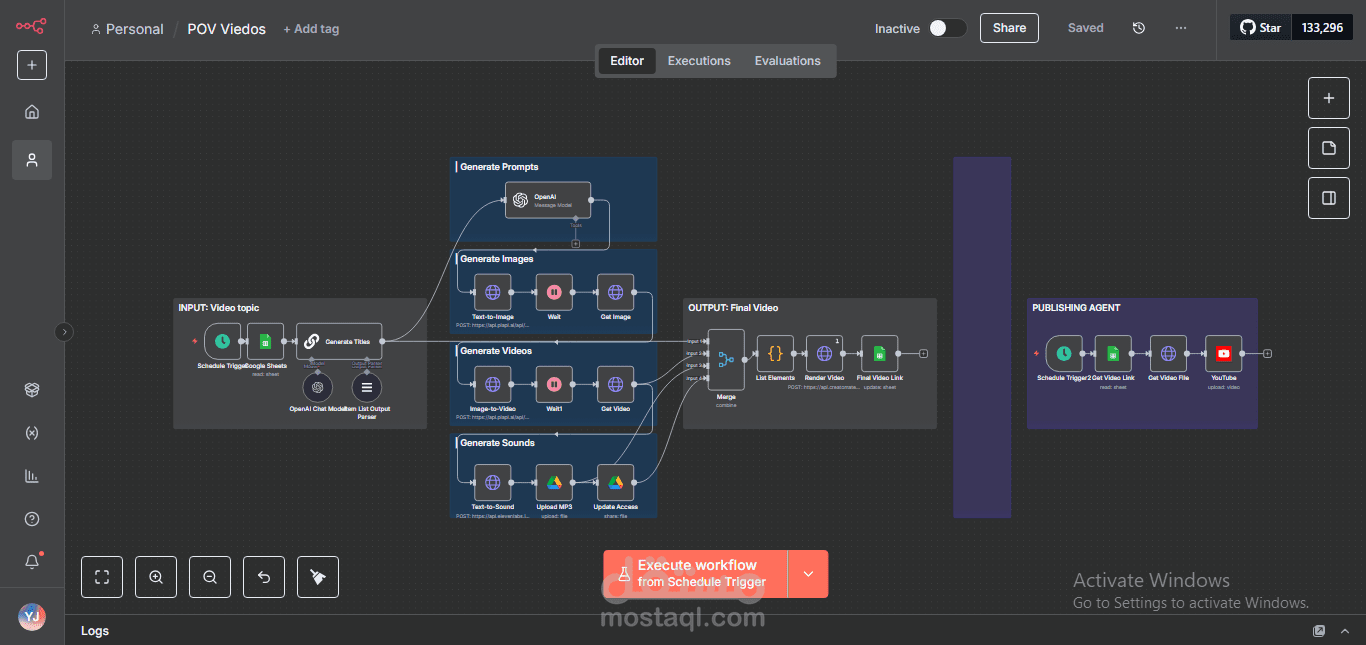Open the Personal user icon in sidebar
Viewport: 1366px width, 645px height.
point(32,160)
